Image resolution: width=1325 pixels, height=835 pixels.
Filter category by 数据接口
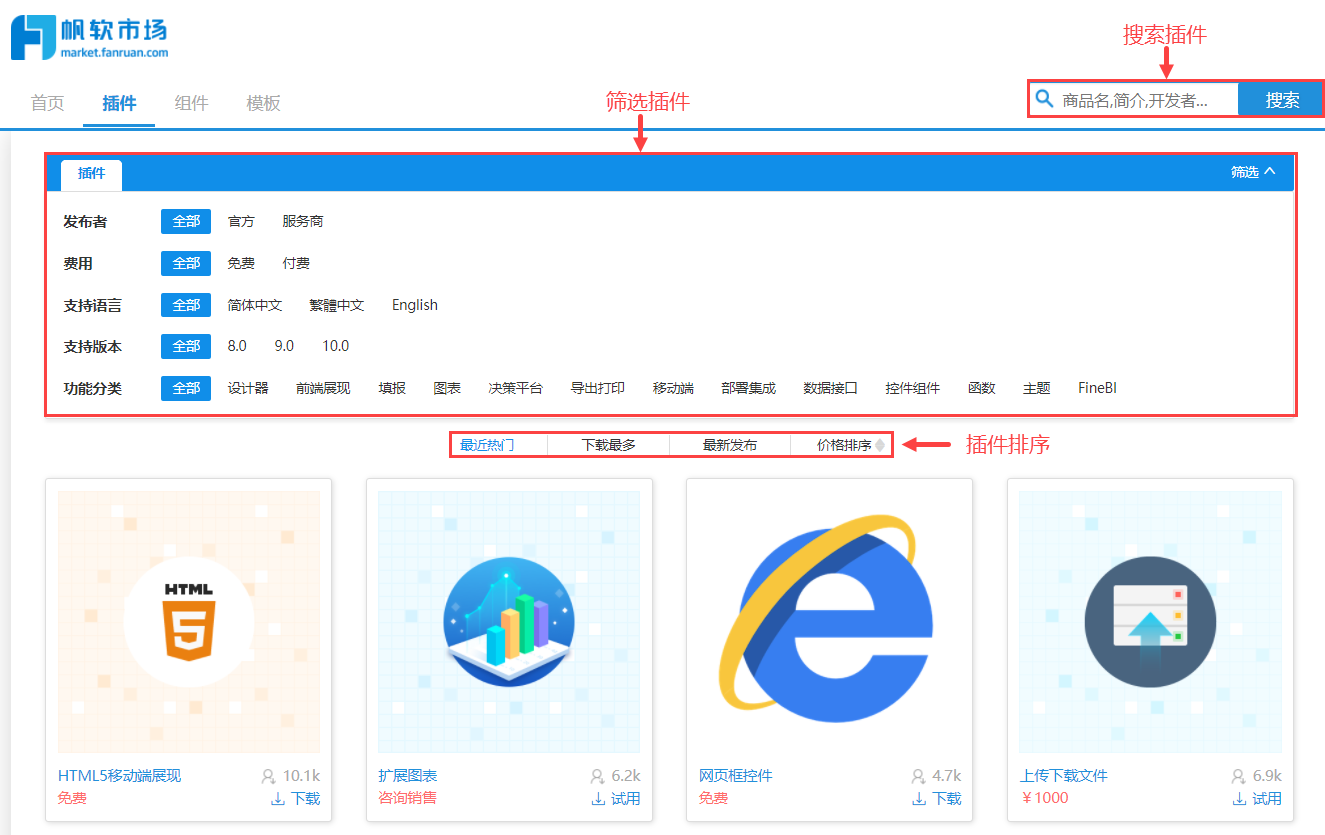coord(831,388)
